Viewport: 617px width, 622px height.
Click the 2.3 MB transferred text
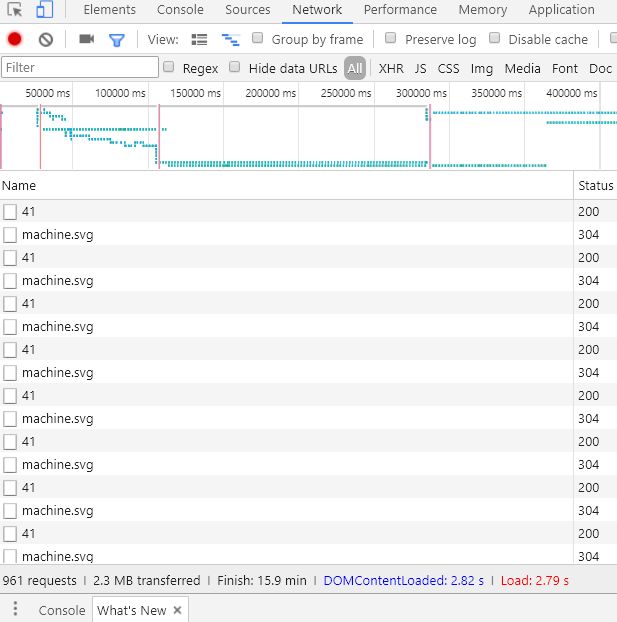pyautogui.click(x=147, y=580)
